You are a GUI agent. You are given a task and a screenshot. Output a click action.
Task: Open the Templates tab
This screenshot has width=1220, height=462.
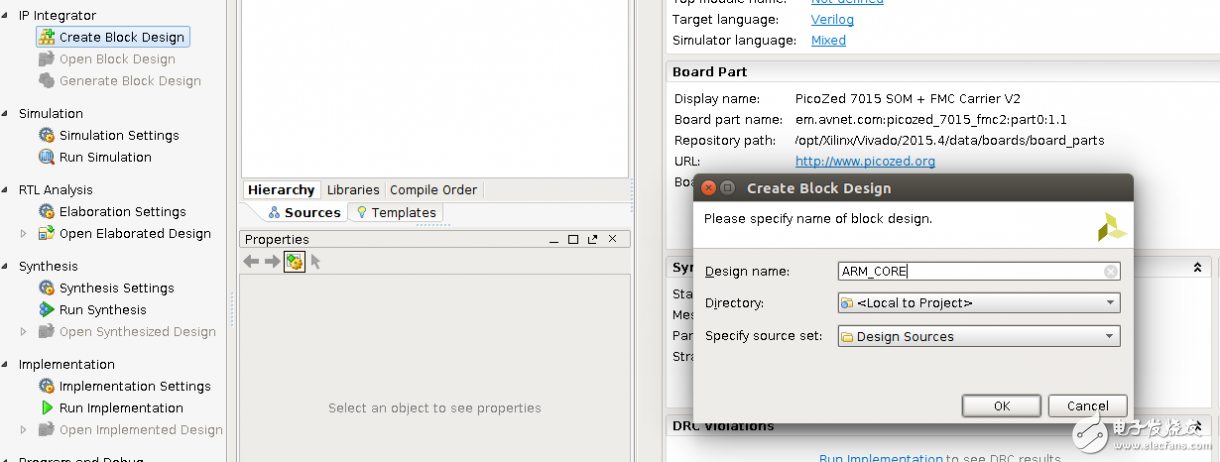(396, 213)
